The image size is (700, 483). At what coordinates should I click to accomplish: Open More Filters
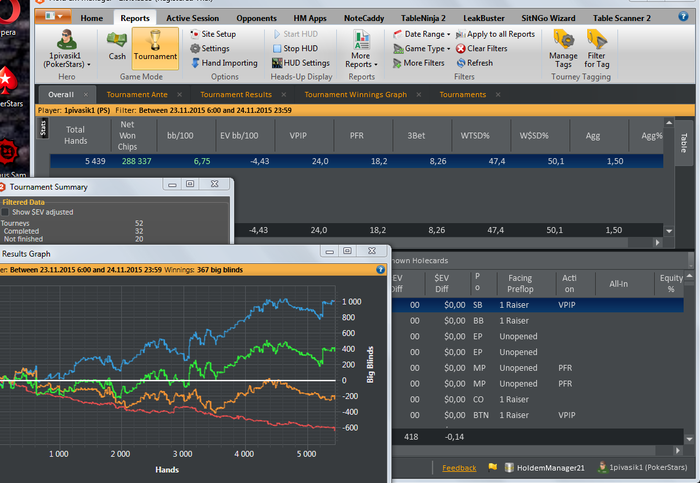point(418,63)
